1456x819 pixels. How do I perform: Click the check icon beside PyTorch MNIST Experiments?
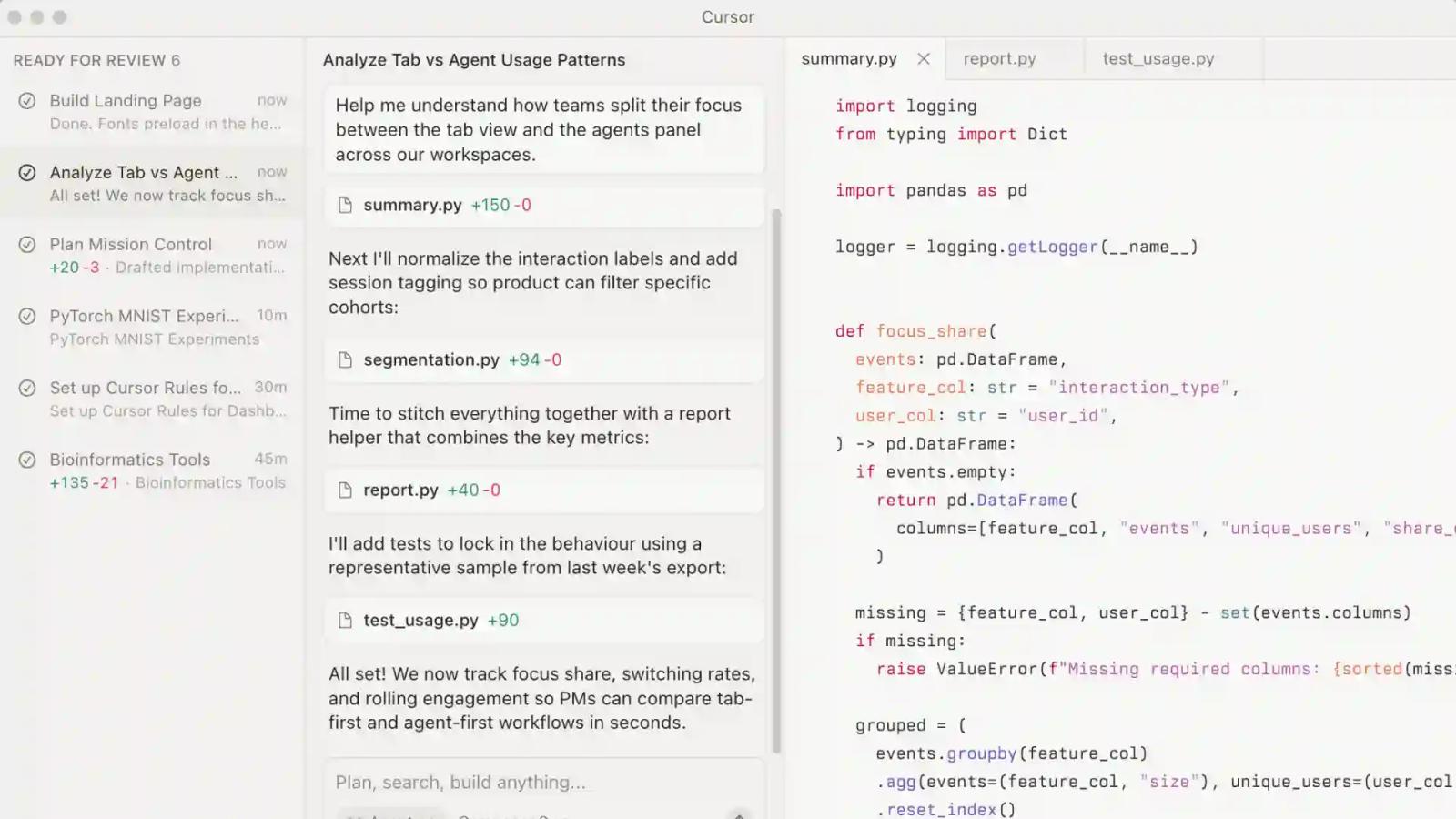[x=27, y=317]
